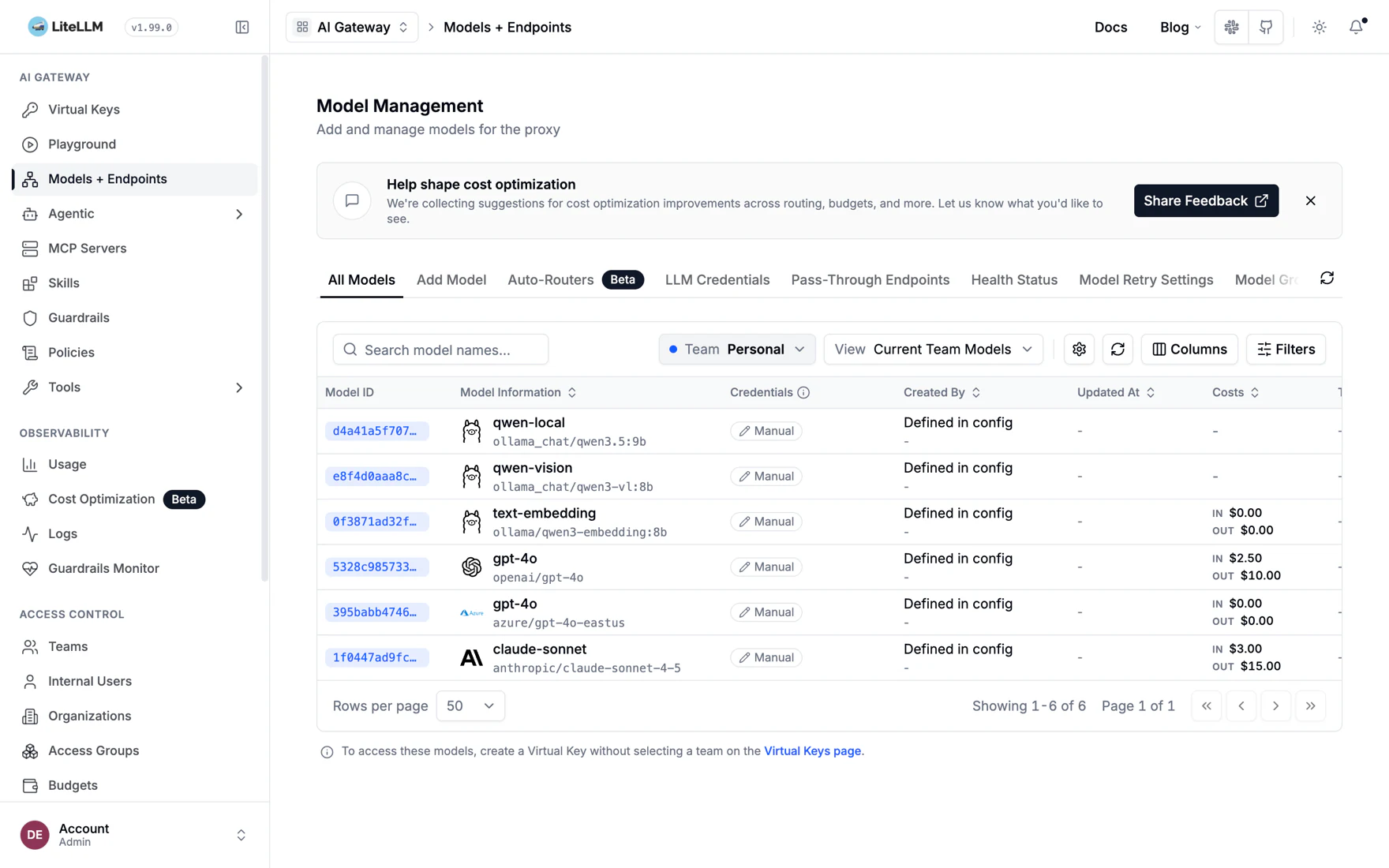Screen dimensions: 1389x868
Task: Switch to LLM Credentials tab
Action: pos(717,280)
